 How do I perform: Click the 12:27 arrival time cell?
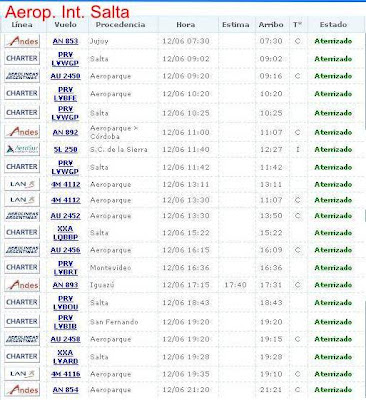click(x=271, y=150)
